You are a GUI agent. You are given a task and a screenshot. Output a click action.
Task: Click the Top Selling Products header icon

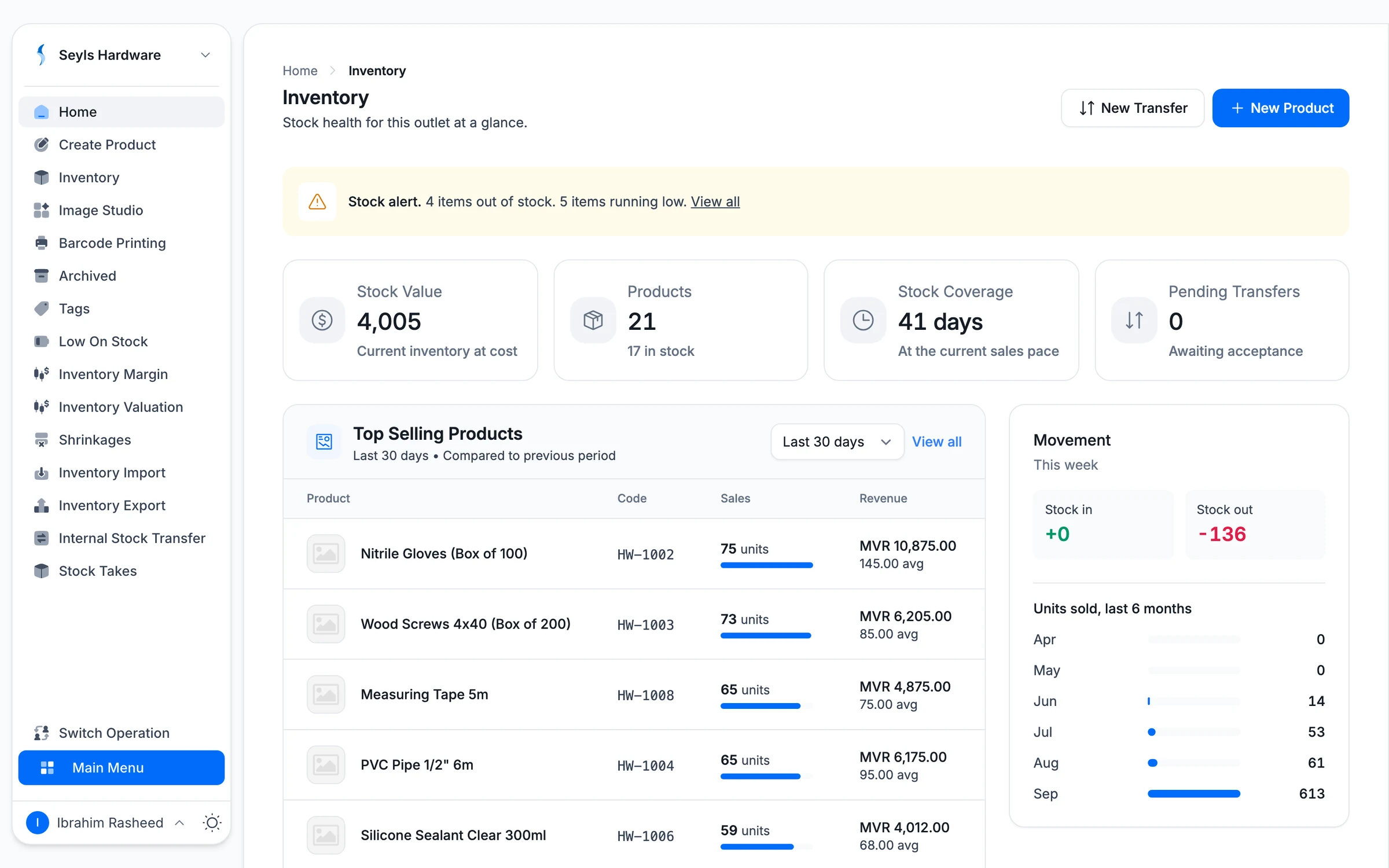[324, 442]
